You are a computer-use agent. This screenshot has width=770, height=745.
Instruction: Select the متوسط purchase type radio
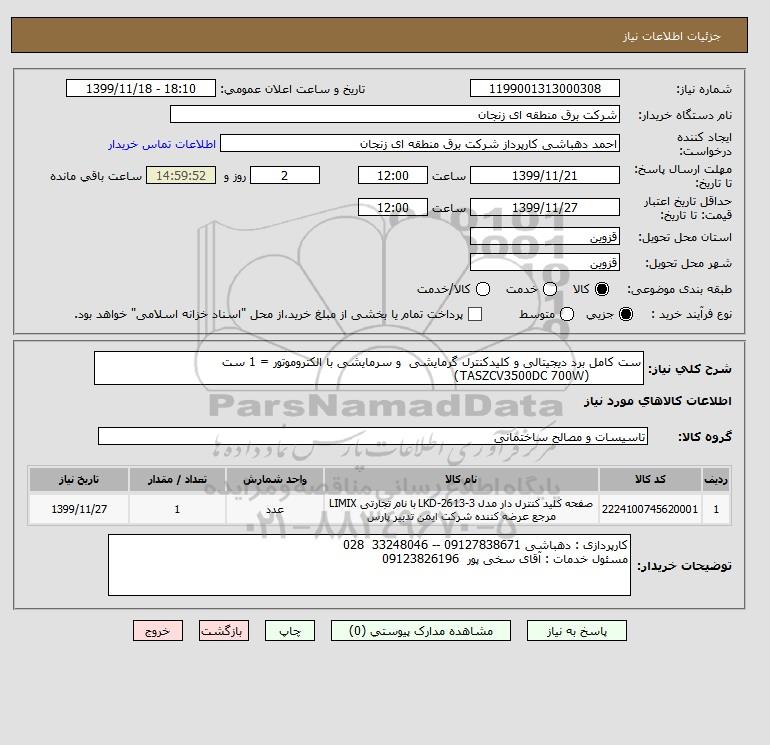[567, 314]
